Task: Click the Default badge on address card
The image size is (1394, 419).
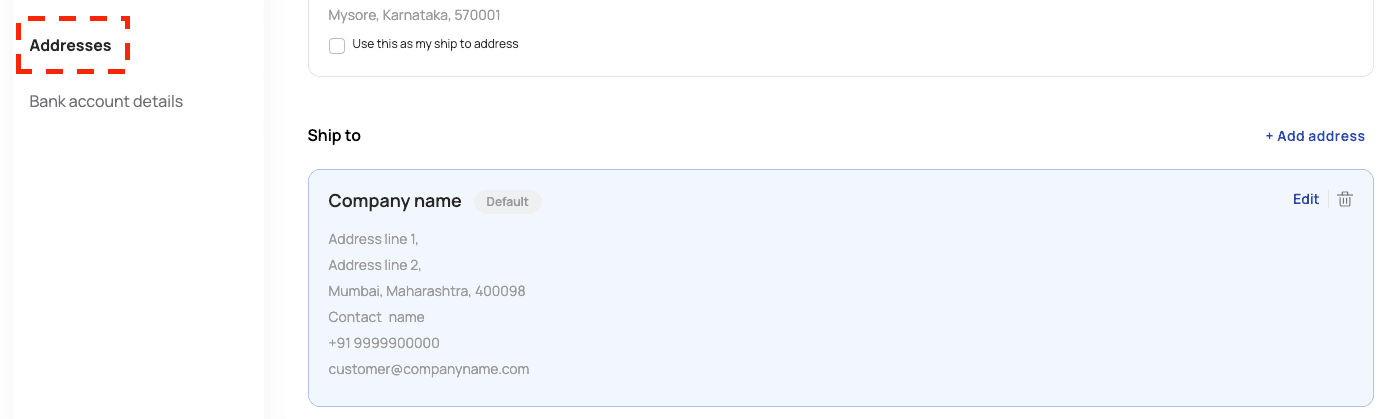Action: coord(507,201)
